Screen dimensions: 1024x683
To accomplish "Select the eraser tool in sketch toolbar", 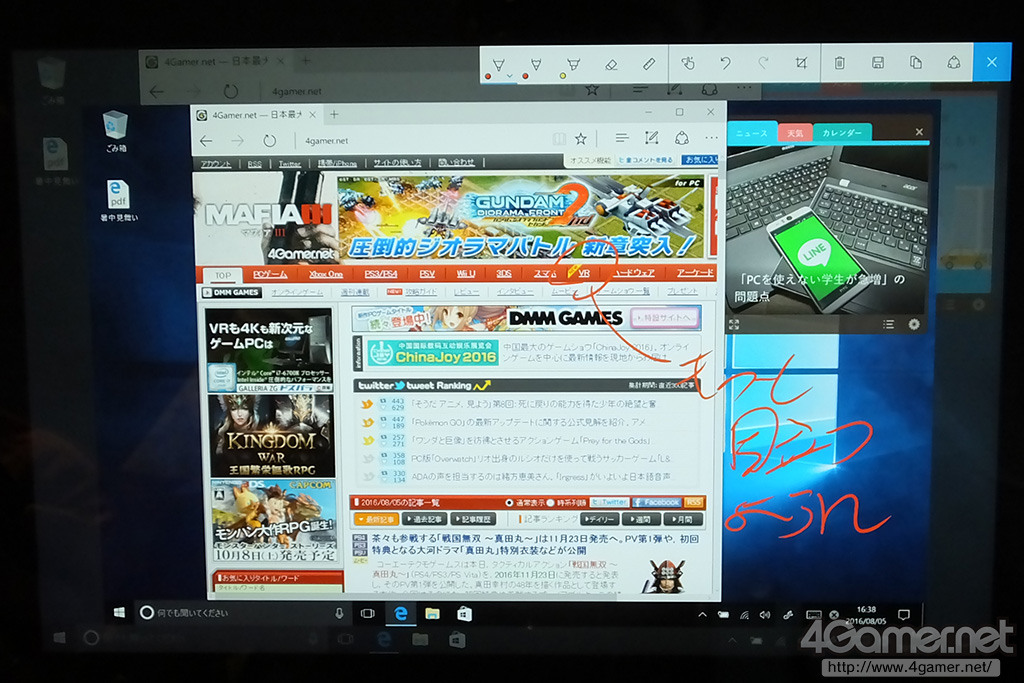I will pyautogui.click(x=611, y=63).
